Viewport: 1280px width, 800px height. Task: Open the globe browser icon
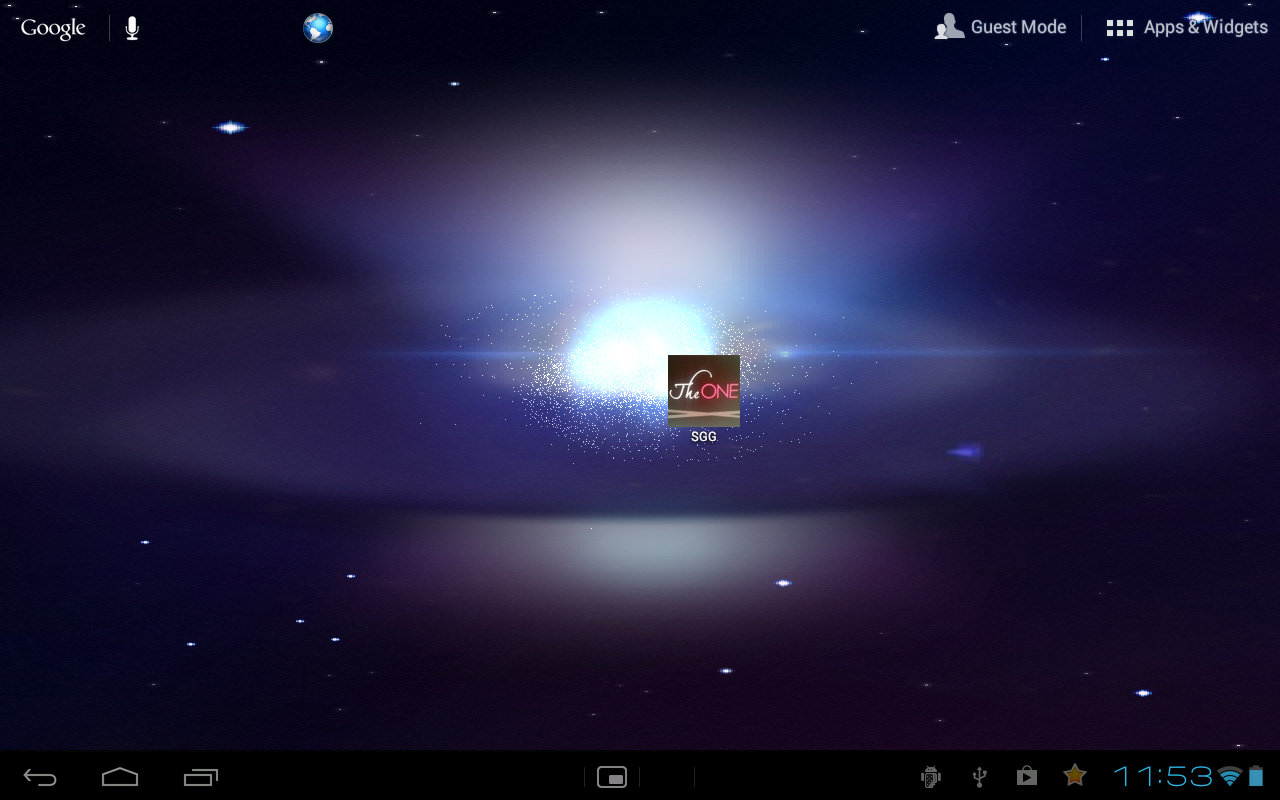(318, 28)
